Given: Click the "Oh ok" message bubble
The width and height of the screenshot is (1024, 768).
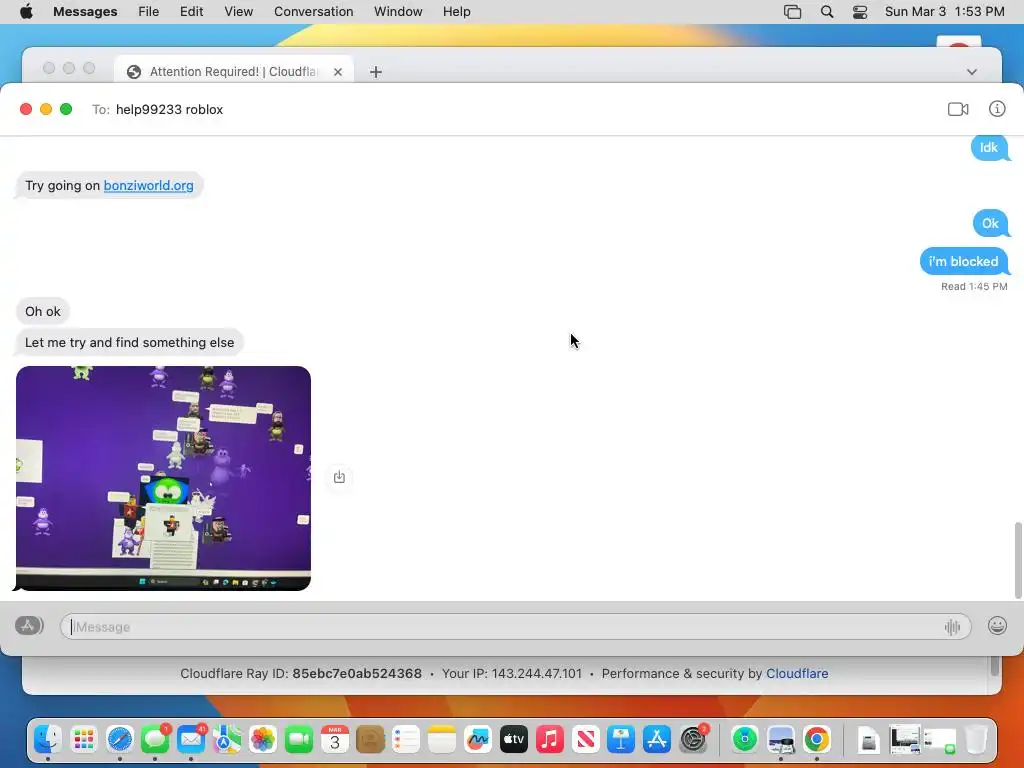Looking at the screenshot, I should coord(43,312).
